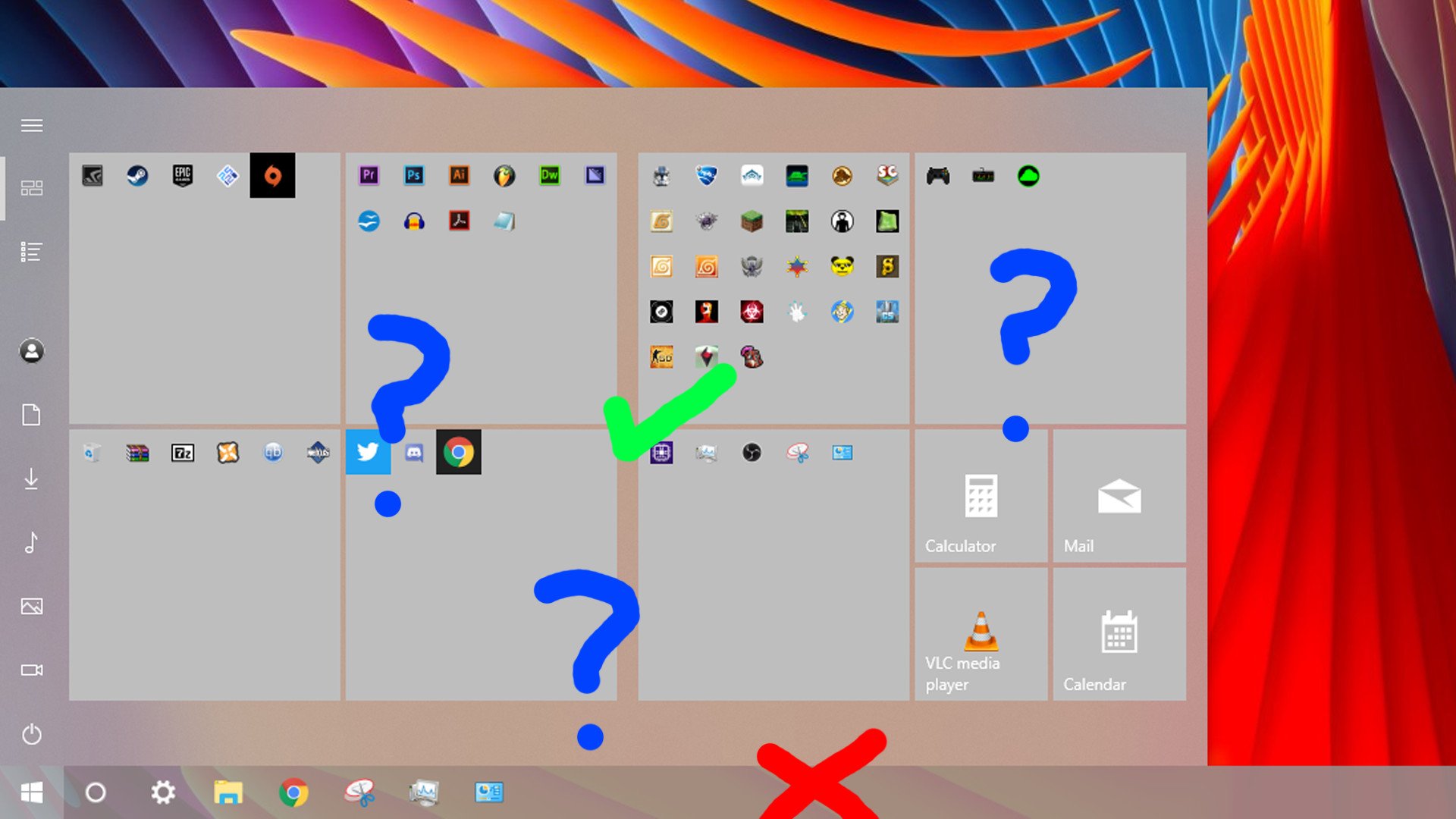
Task: Launch Epic Games Launcher tile
Action: click(x=183, y=176)
